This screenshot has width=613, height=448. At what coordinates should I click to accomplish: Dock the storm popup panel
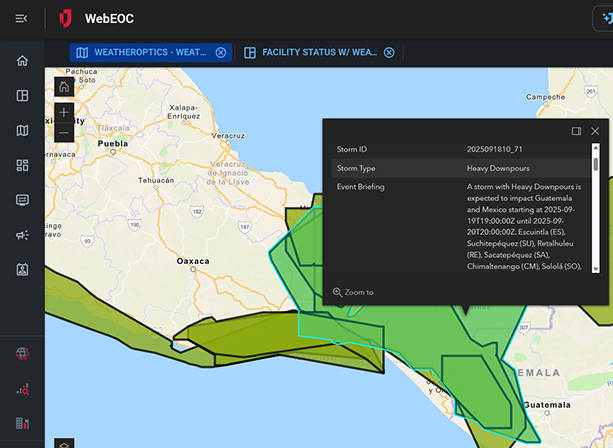coord(576,131)
